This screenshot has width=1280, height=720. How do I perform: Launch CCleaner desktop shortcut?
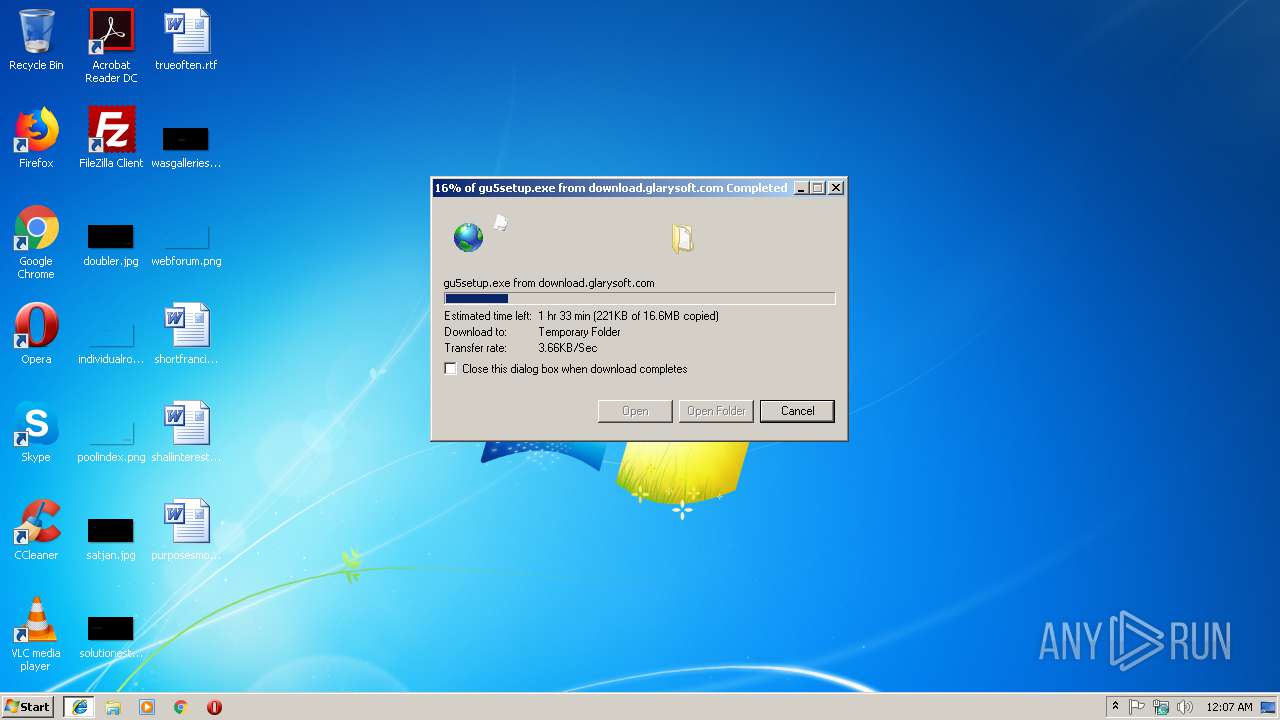tap(36, 530)
